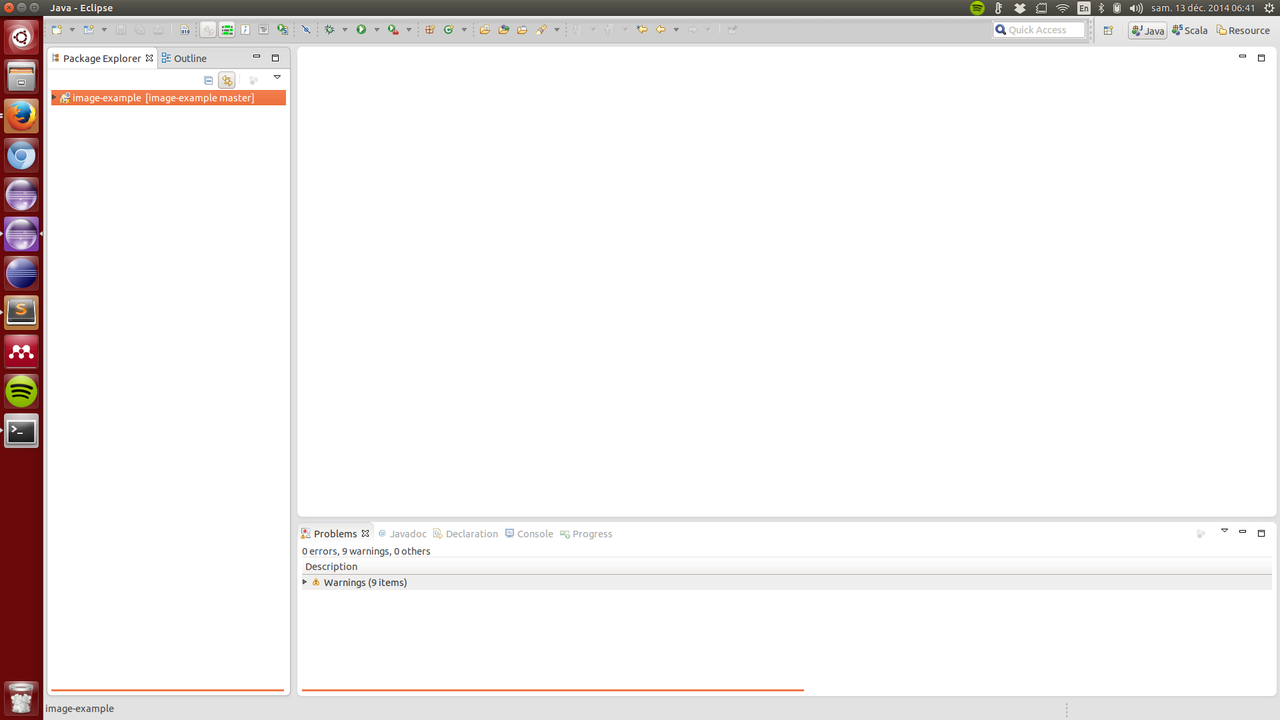
Task: Open the Problems view menu triangle
Action: (1224, 531)
